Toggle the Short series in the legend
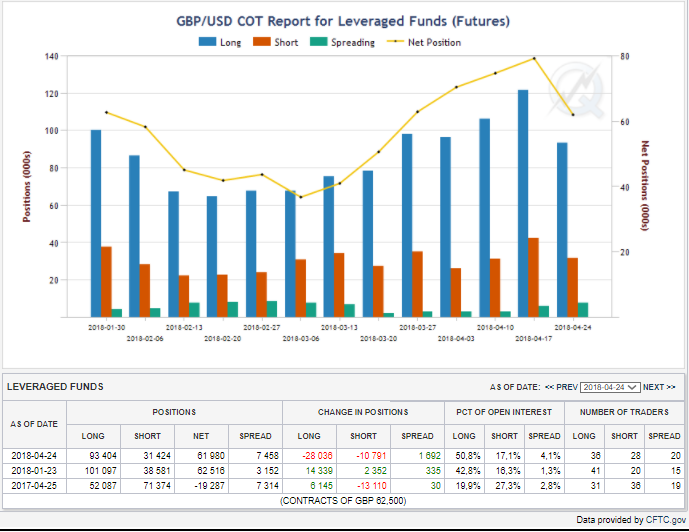This screenshot has width=689, height=532. [276, 42]
